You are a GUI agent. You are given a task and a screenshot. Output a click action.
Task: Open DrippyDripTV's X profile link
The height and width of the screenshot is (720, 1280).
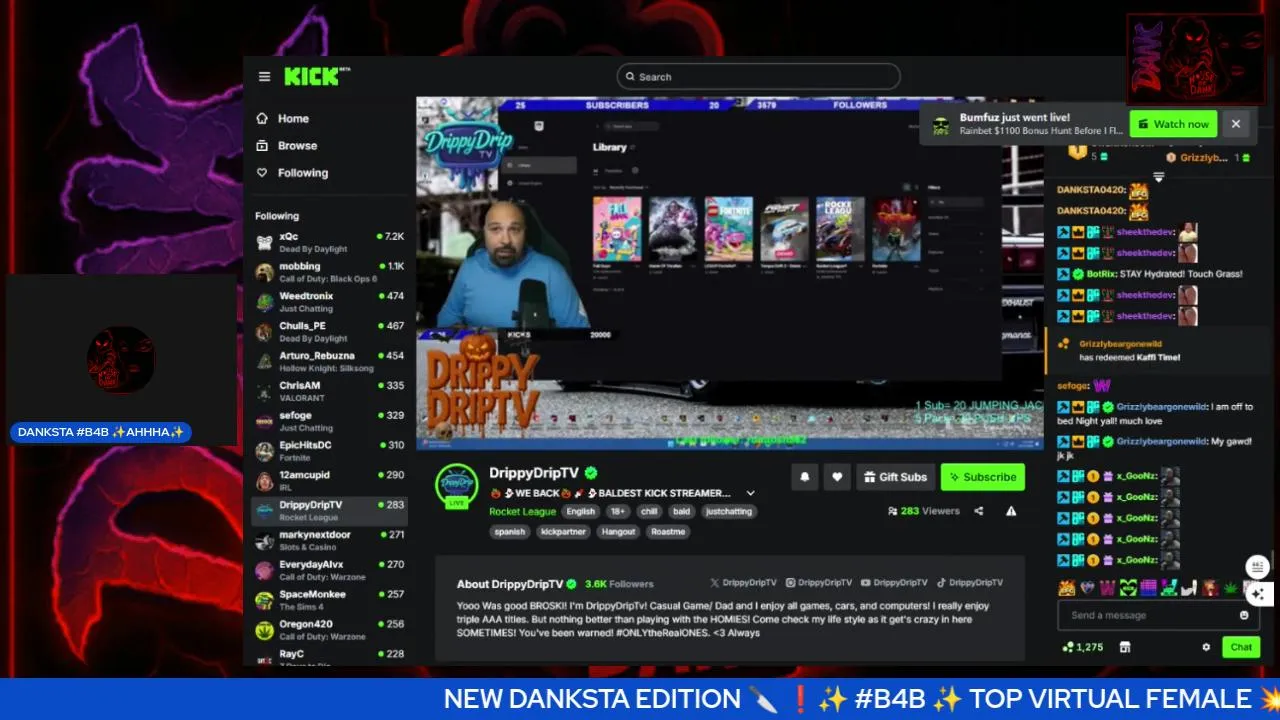(743, 582)
